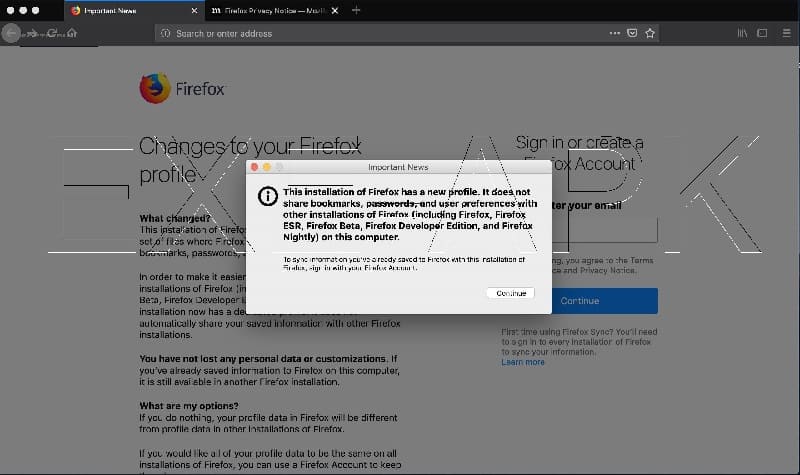Click the site information icon in address bar

pyautogui.click(x=165, y=34)
